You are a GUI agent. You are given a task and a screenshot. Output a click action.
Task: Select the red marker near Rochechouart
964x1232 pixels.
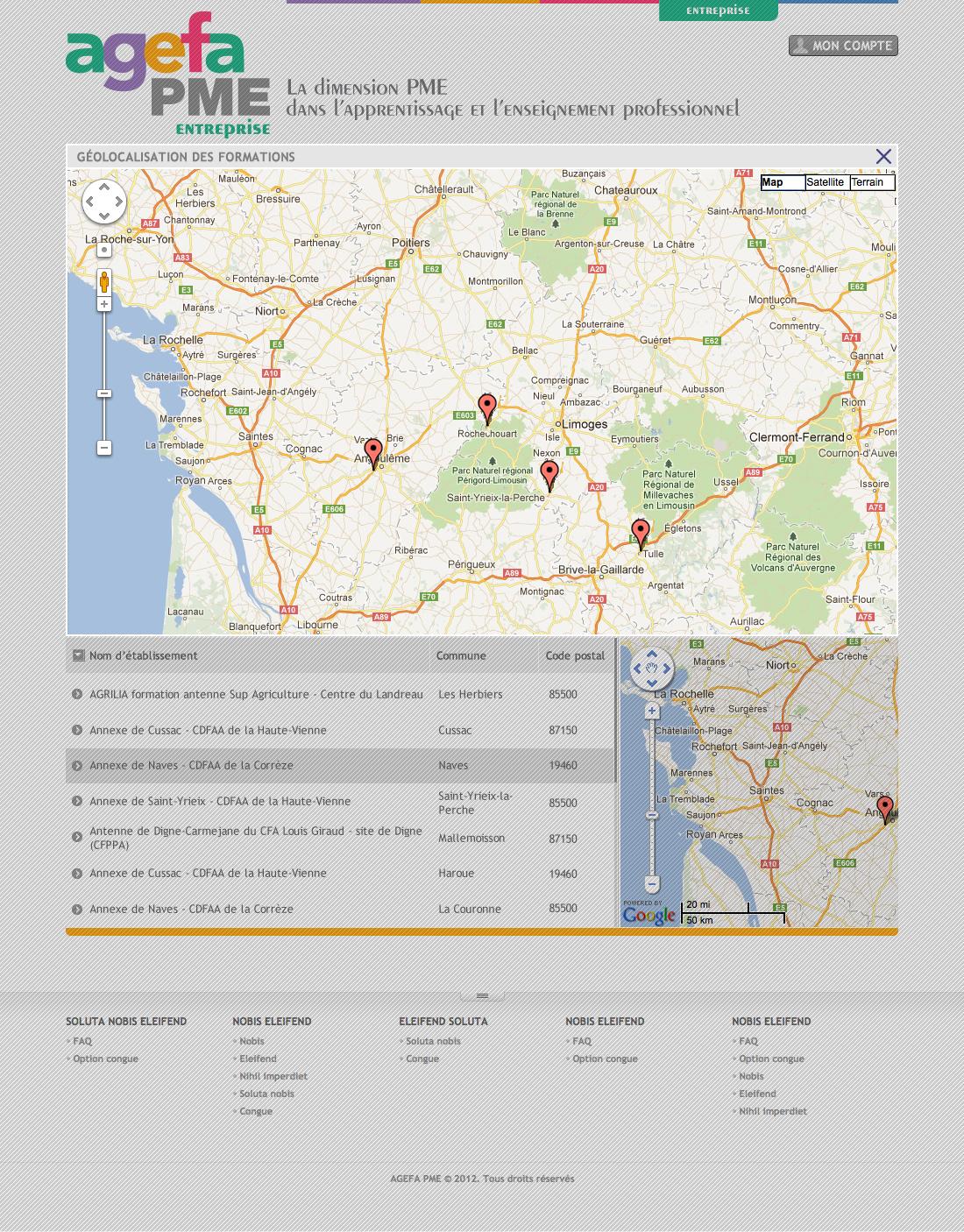(x=487, y=409)
